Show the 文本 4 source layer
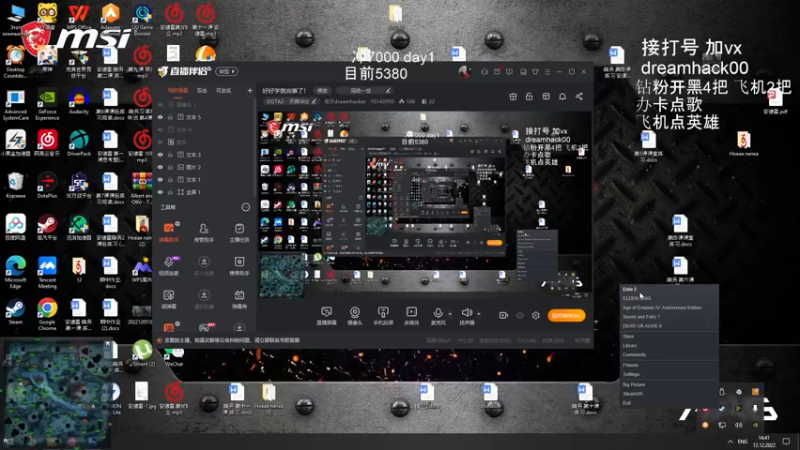This screenshot has height=450, width=800. coord(160,130)
